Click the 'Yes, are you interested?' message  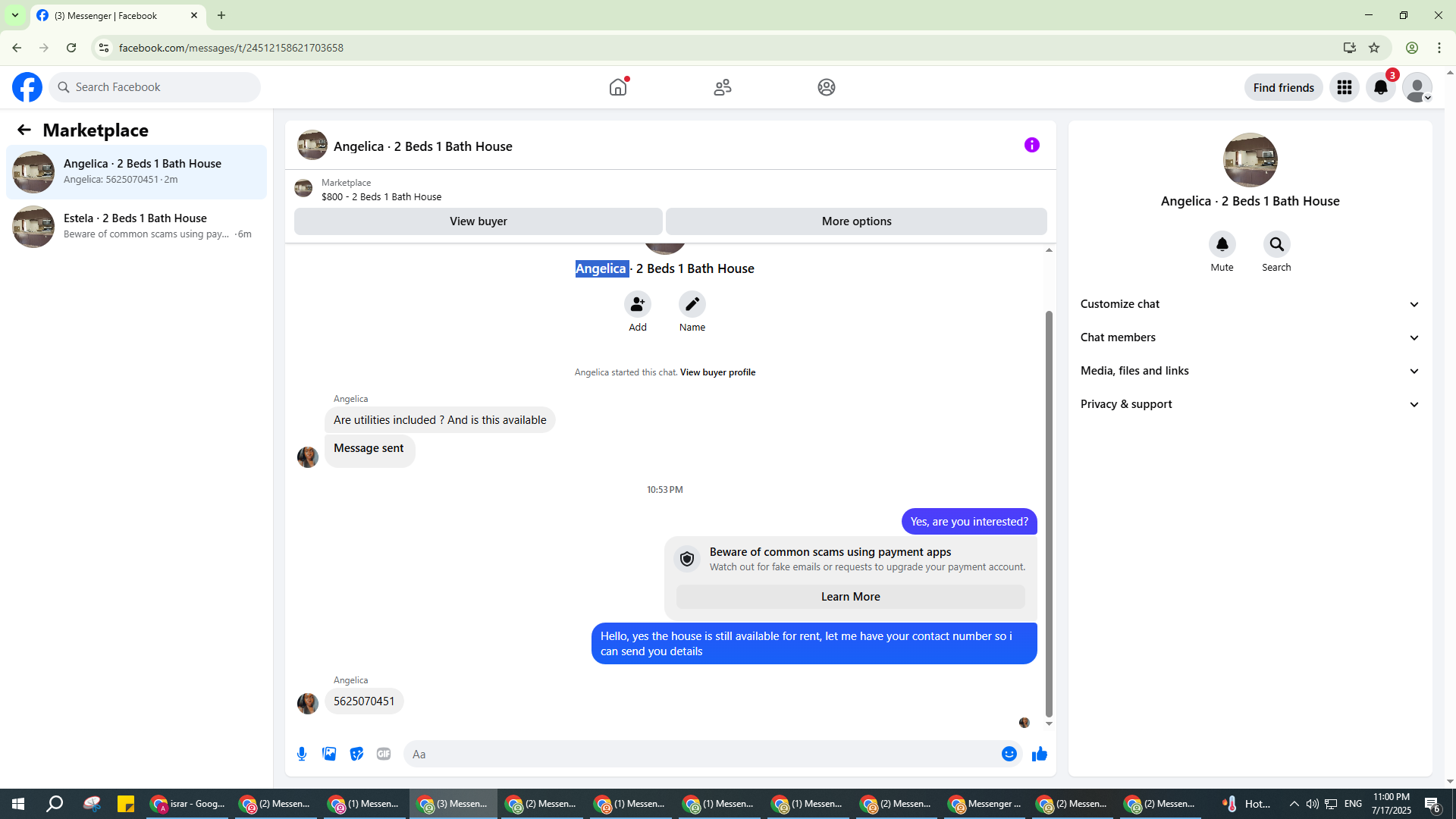coord(969,522)
